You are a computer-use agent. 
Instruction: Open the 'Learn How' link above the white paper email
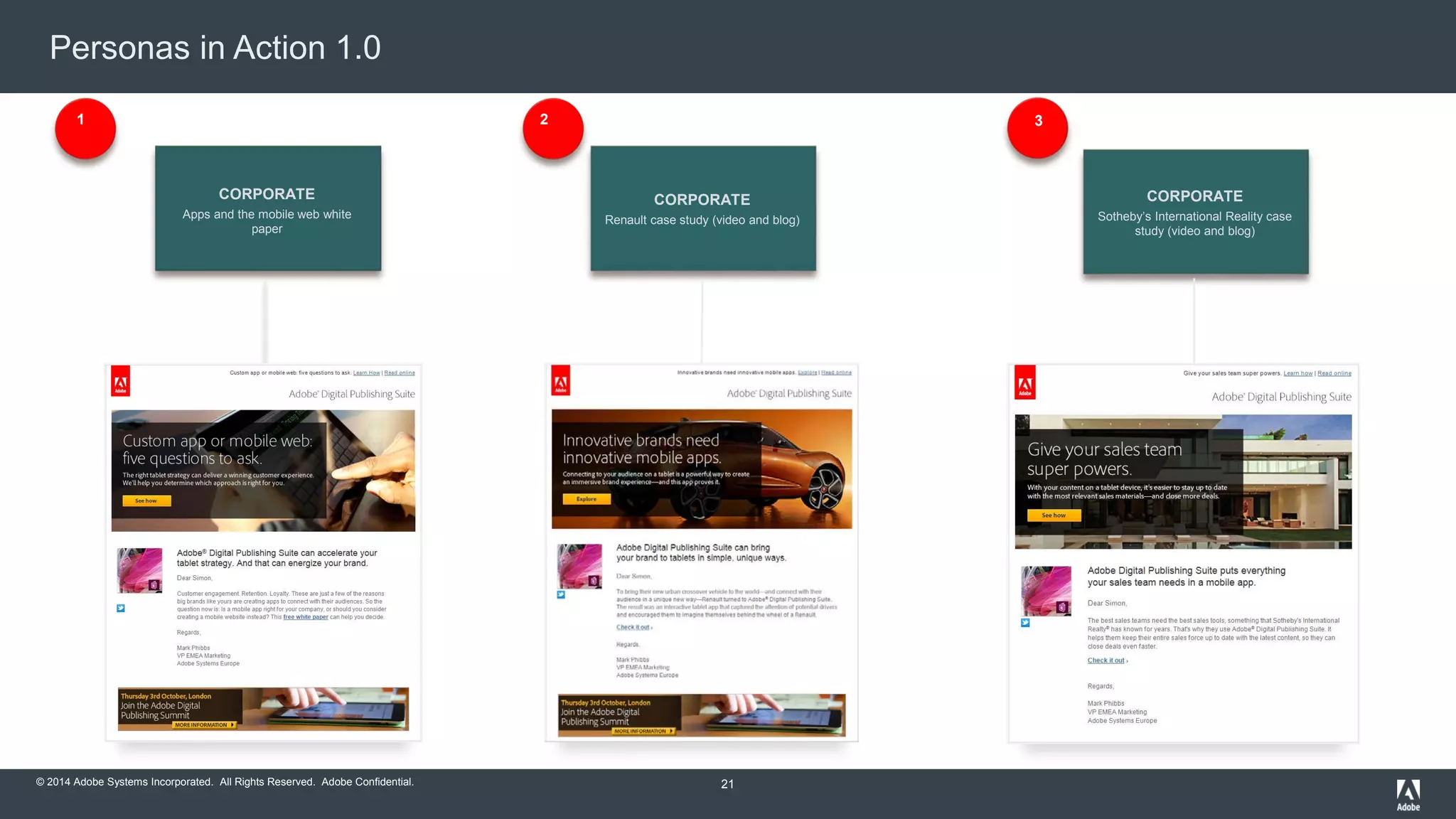click(x=367, y=373)
